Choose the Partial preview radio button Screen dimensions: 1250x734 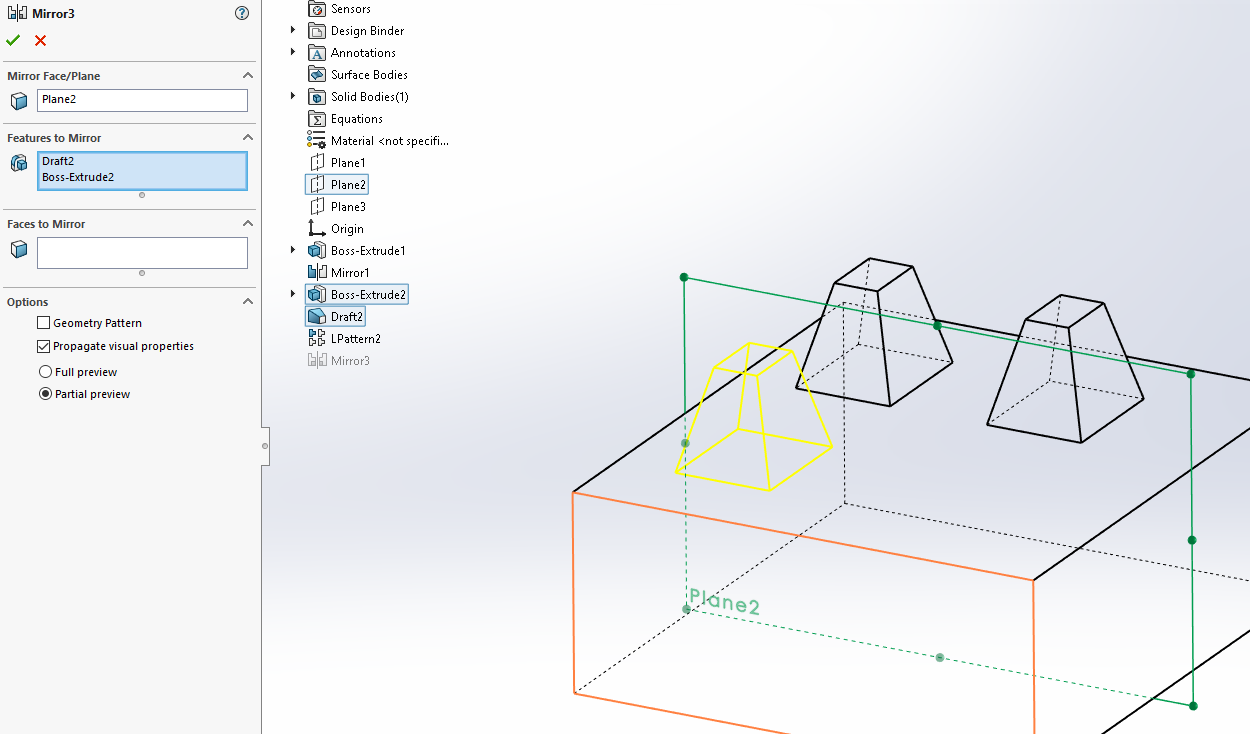click(45, 394)
